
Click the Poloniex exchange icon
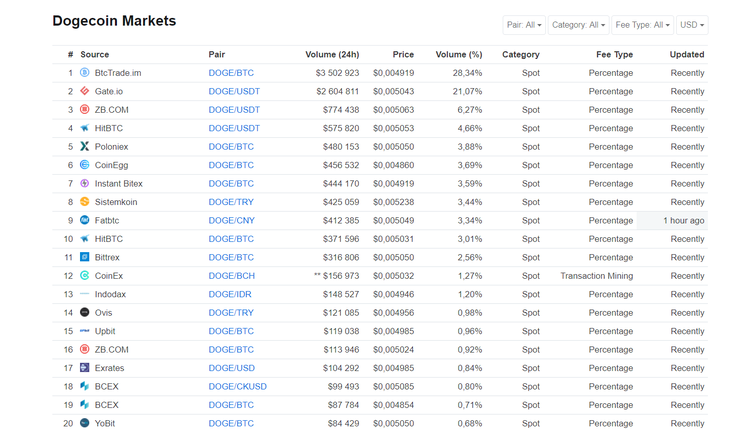pos(84,147)
